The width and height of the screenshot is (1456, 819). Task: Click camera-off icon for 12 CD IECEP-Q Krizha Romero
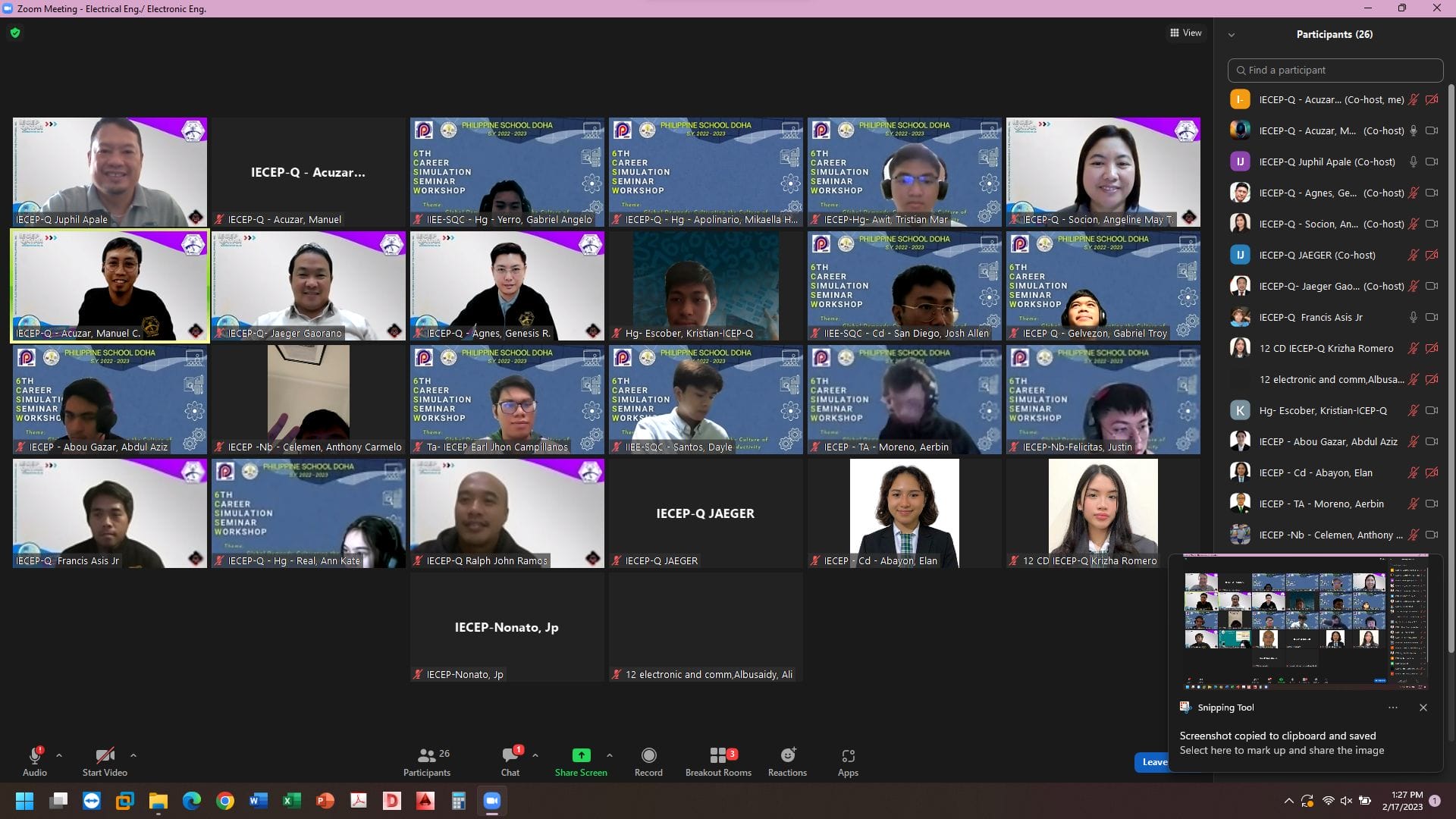1432,348
